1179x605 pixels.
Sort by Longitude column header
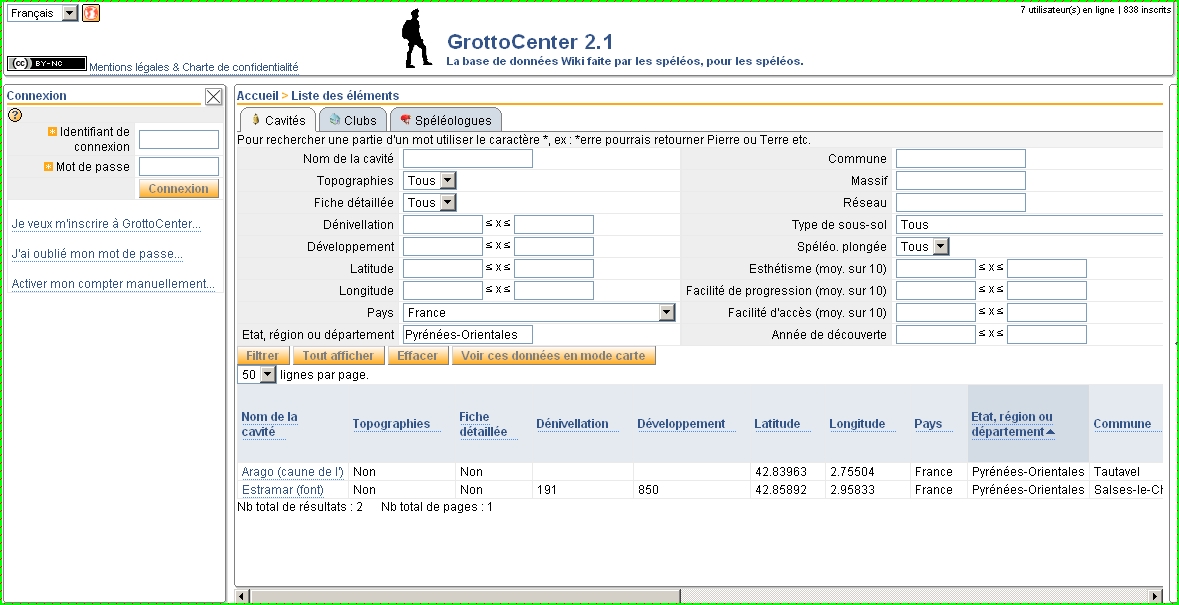[857, 424]
